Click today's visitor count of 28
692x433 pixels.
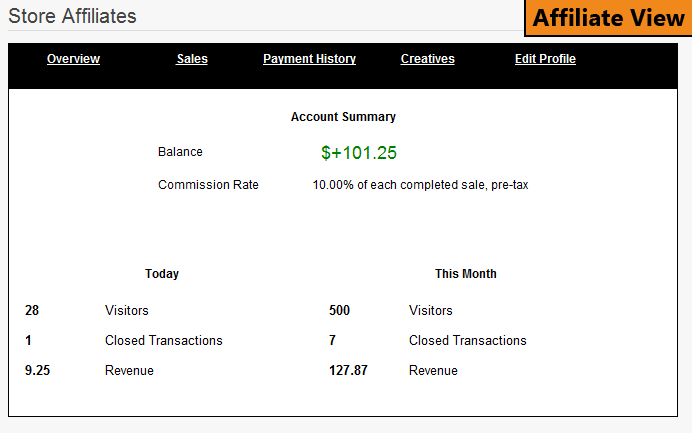coord(32,311)
